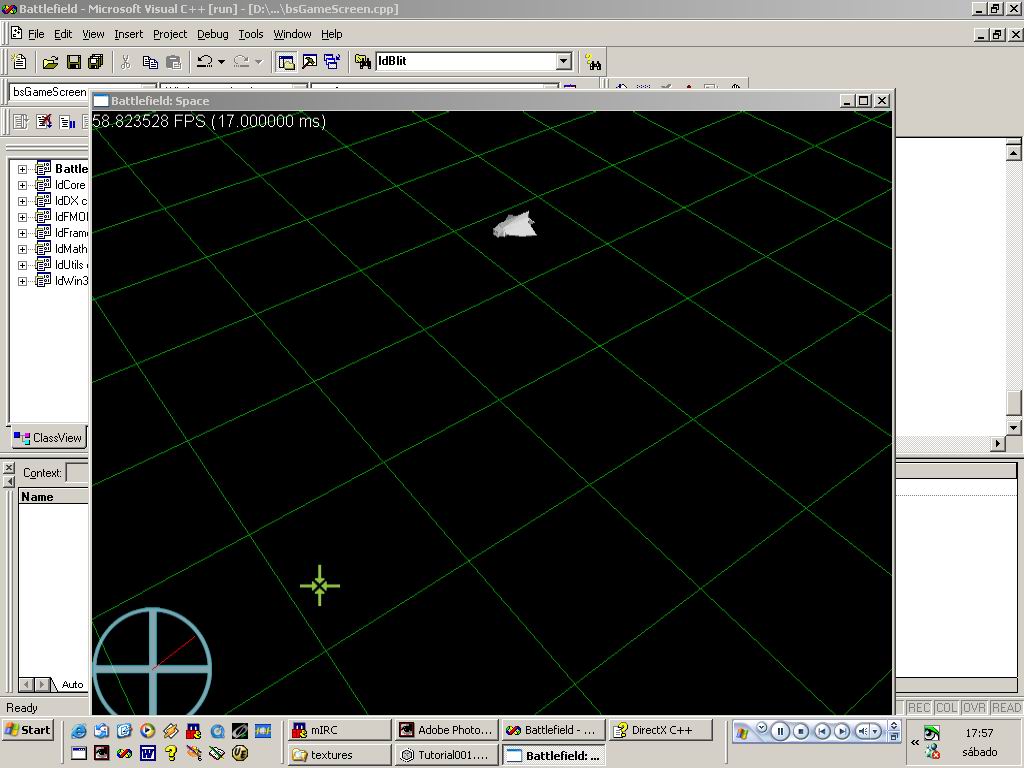This screenshot has width=1024, height=768.
Task: Open the Help menu
Action: point(331,34)
